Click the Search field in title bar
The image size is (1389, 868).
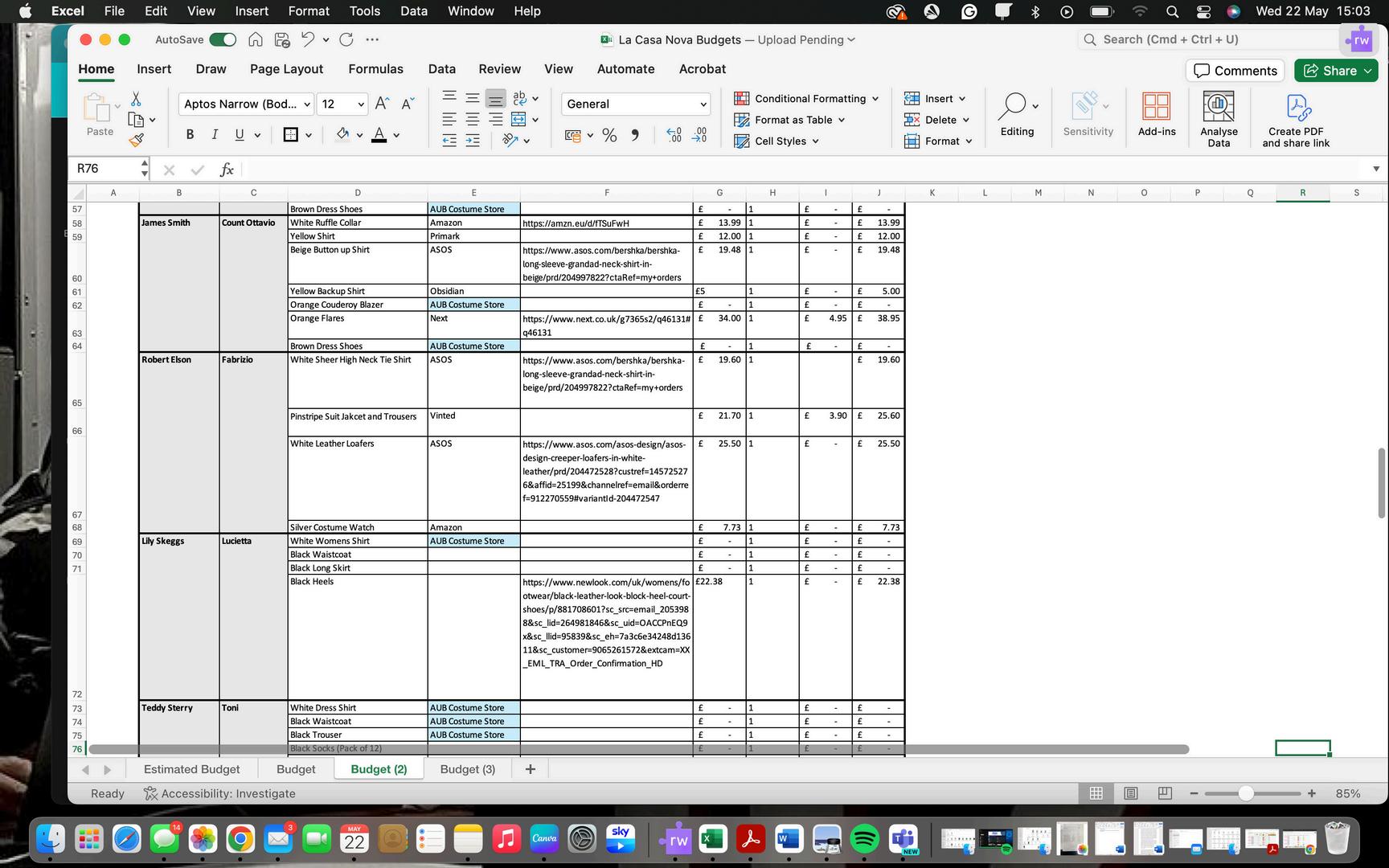[1208, 39]
